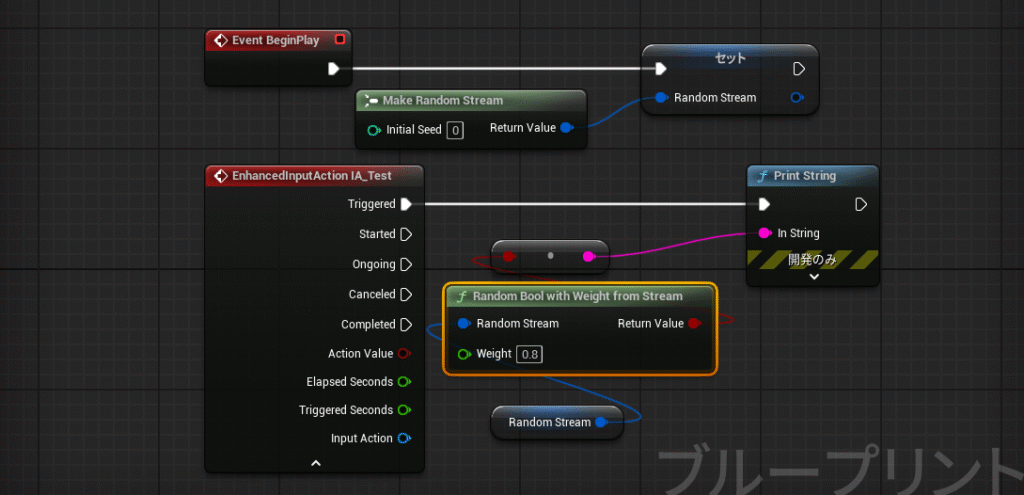
Task: Click Random Stream output pin on セット node
Action: pos(797,97)
